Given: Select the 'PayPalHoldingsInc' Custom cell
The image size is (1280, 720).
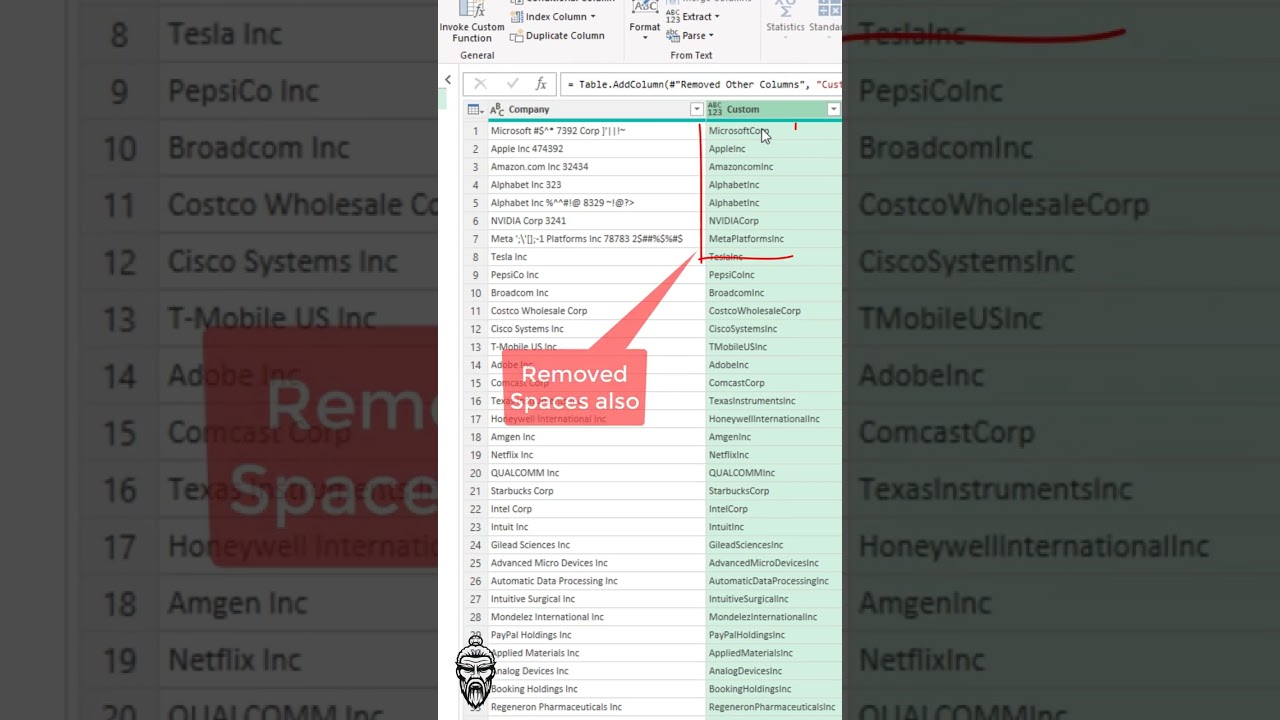Looking at the screenshot, I should (x=773, y=635).
